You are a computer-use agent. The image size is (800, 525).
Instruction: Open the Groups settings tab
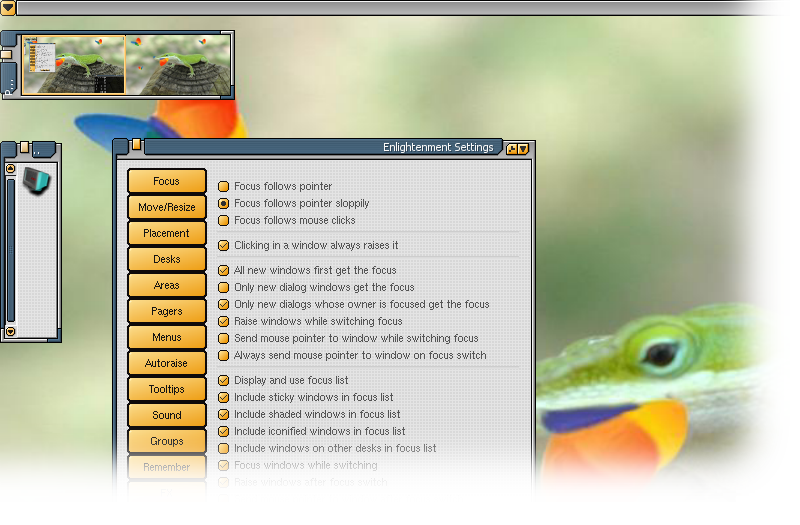click(167, 441)
